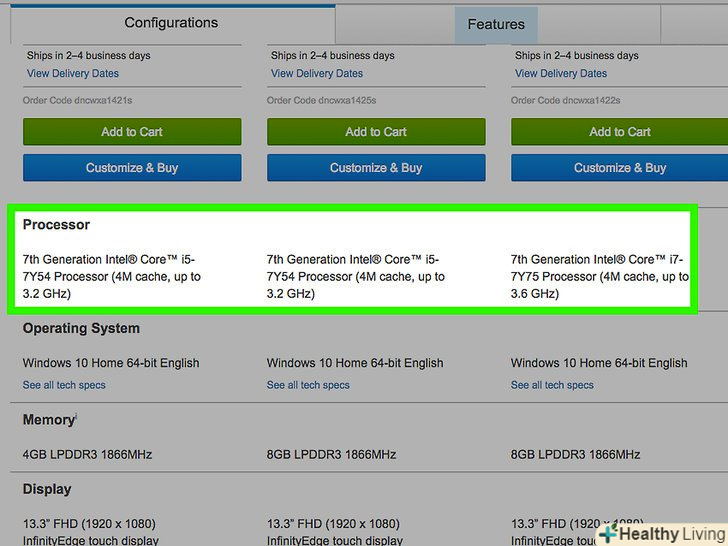Open the Features tab
Viewport: 728px width, 546px height.
pyautogui.click(x=495, y=24)
